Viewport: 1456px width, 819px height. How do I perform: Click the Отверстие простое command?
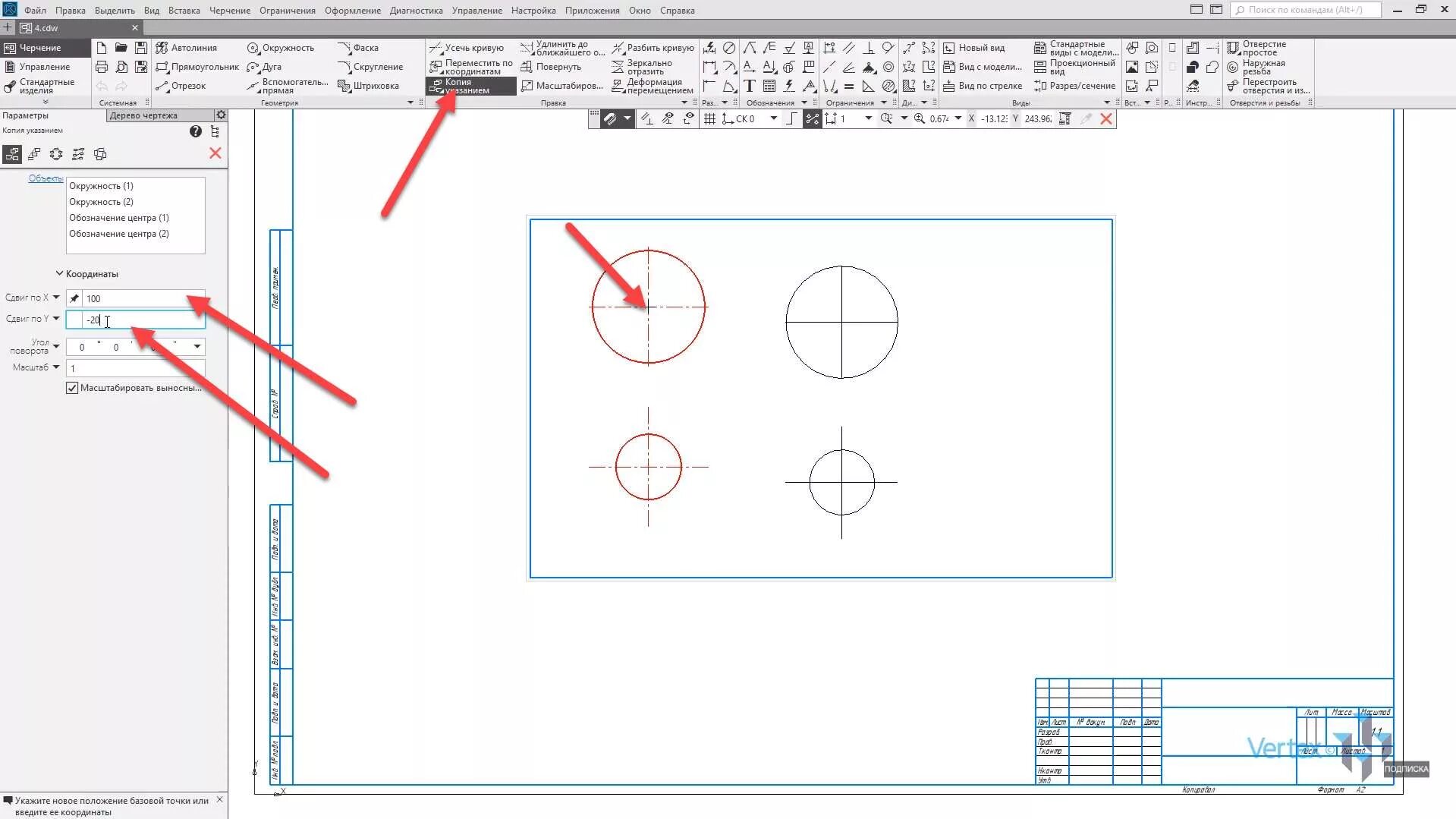click(1256, 48)
